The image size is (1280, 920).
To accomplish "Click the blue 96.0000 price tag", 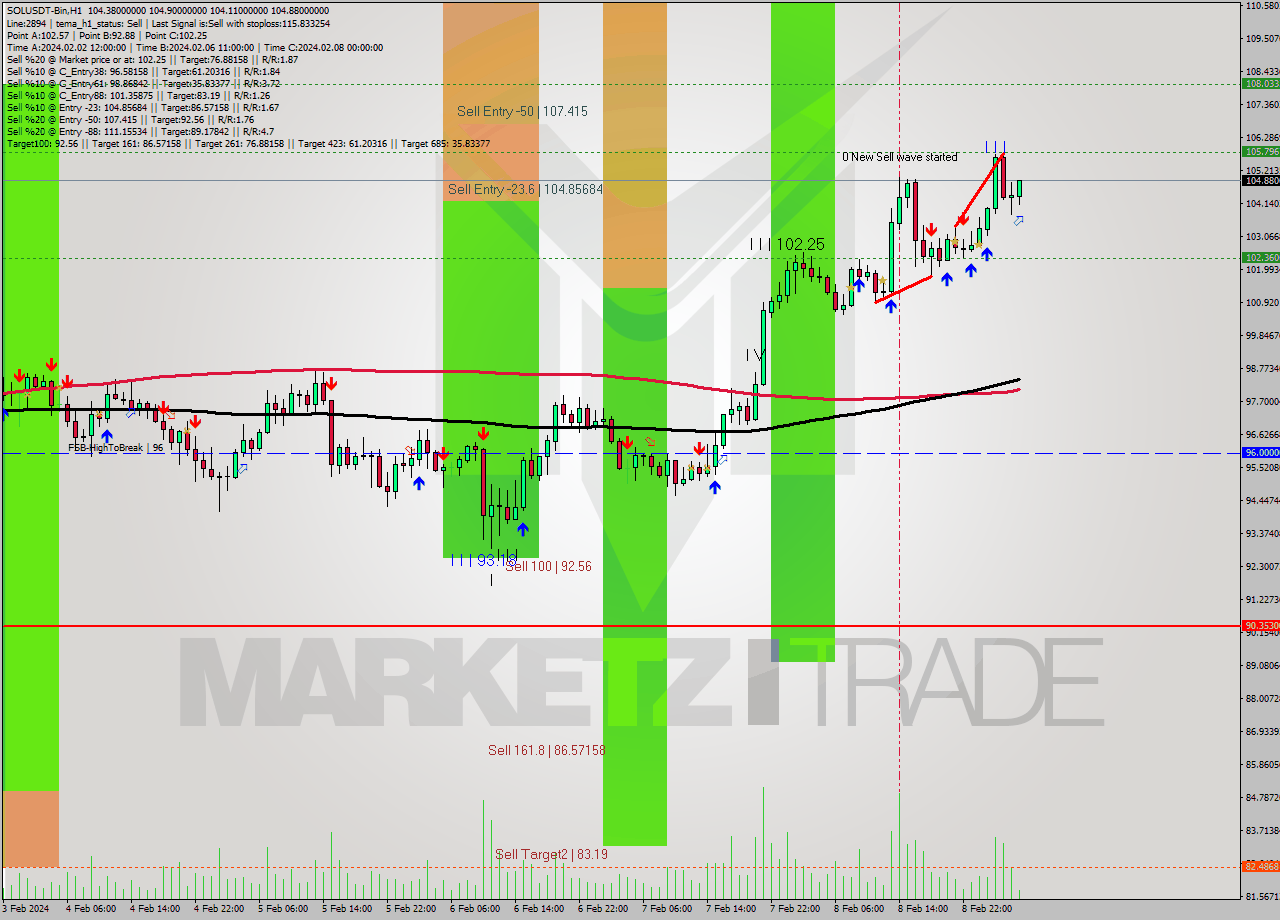I will tap(1261, 452).
